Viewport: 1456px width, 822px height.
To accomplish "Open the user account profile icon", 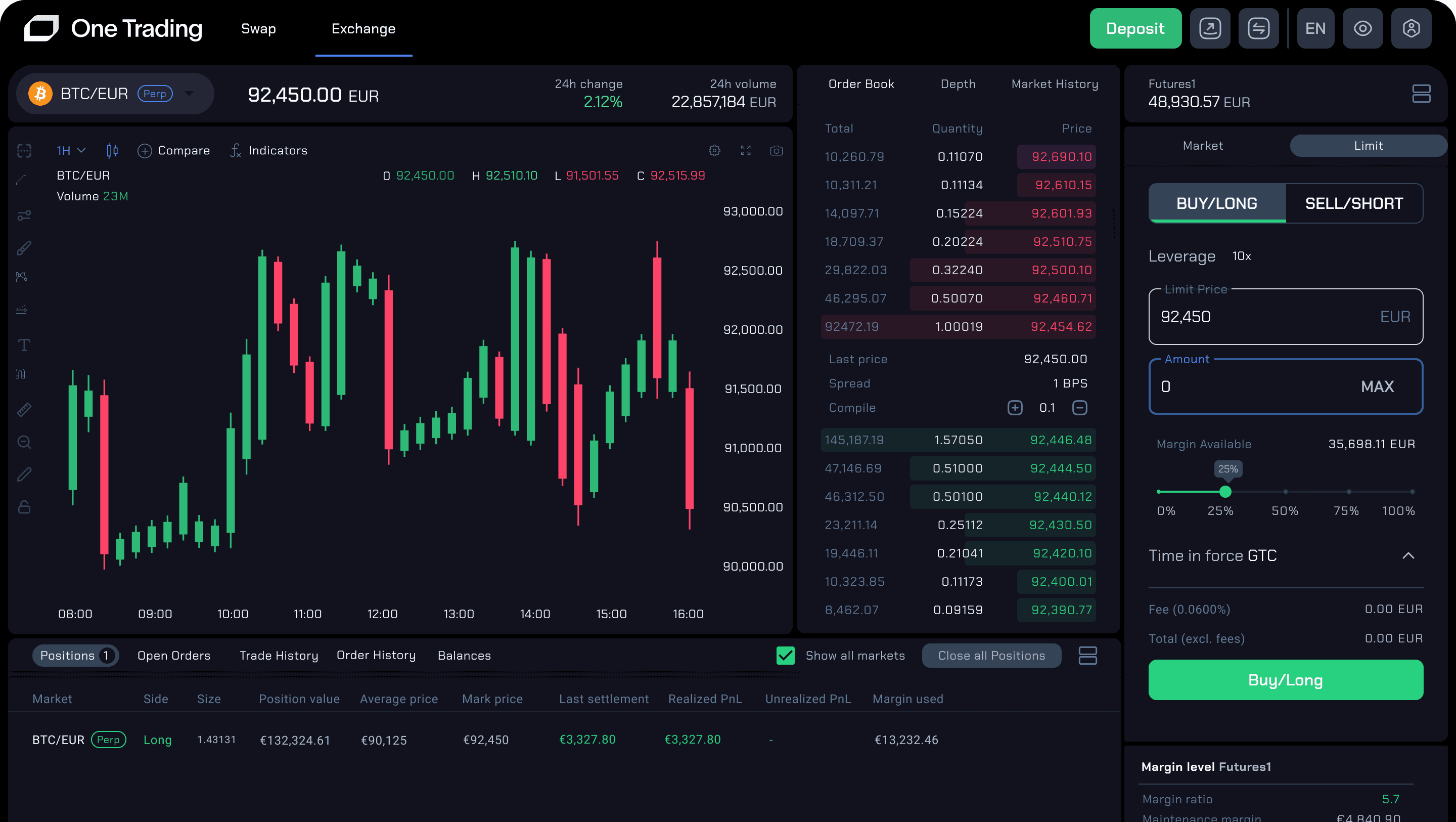I will click(x=1411, y=28).
